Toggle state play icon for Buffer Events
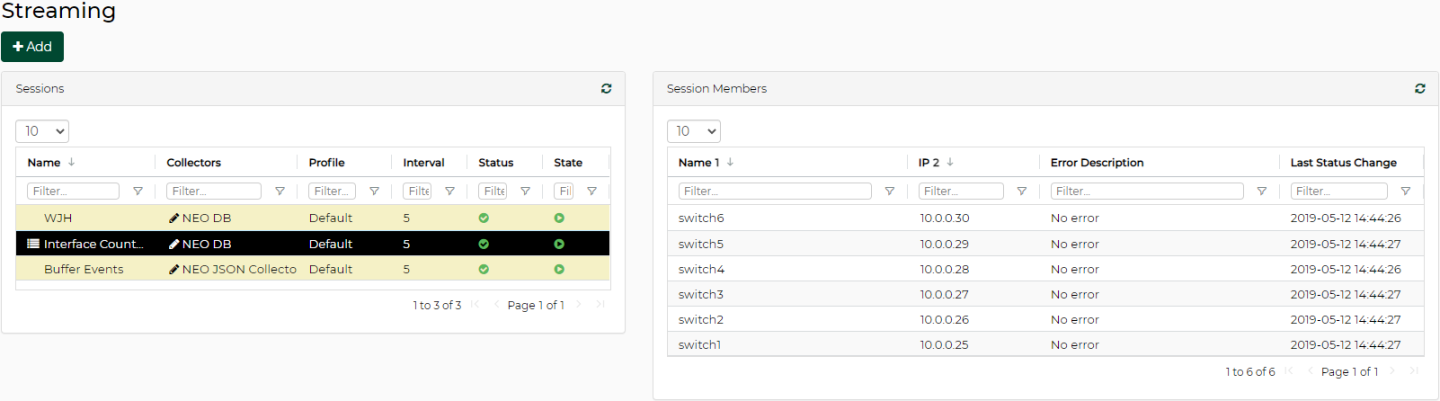1440x401 pixels. pyautogui.click(x=559, y=269)
